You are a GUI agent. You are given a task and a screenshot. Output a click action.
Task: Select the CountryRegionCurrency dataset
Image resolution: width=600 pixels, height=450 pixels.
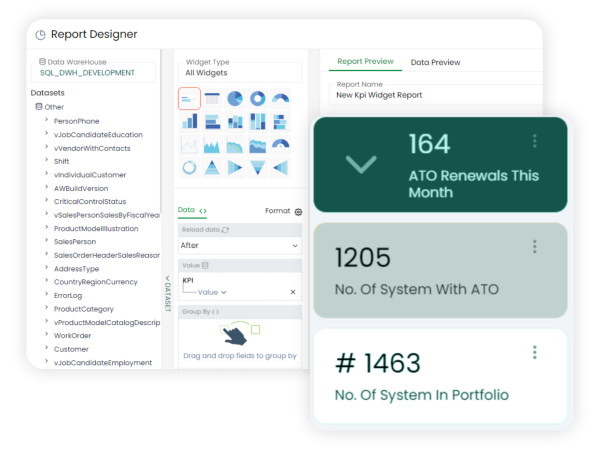pyautogui.click(x=95, y=282)
